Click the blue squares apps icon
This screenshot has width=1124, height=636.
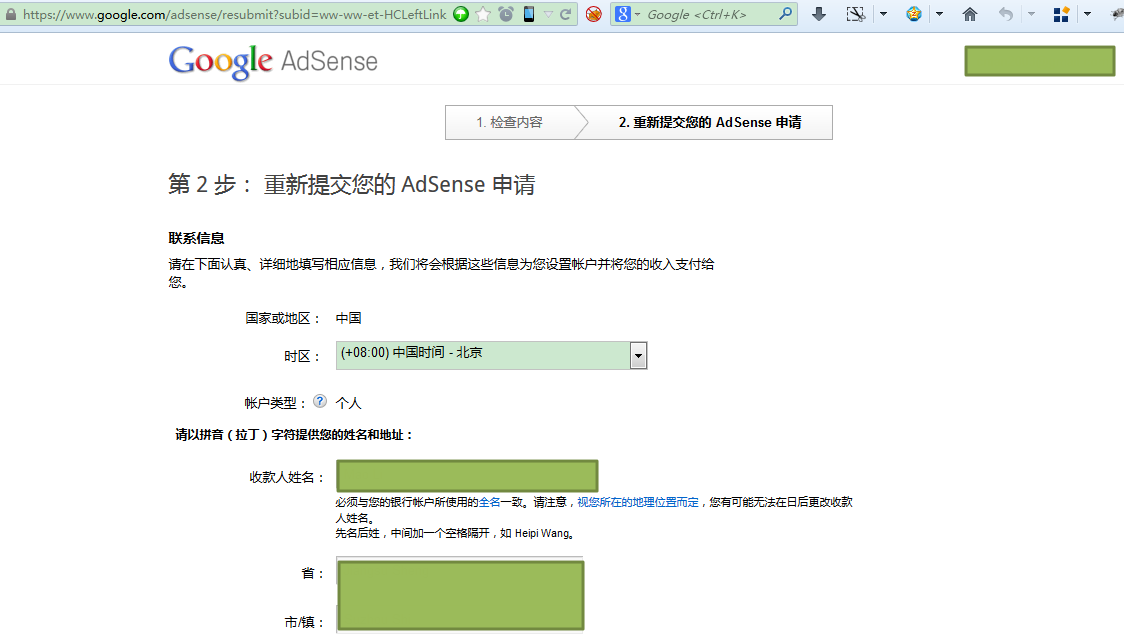[x=1062, y=14]
